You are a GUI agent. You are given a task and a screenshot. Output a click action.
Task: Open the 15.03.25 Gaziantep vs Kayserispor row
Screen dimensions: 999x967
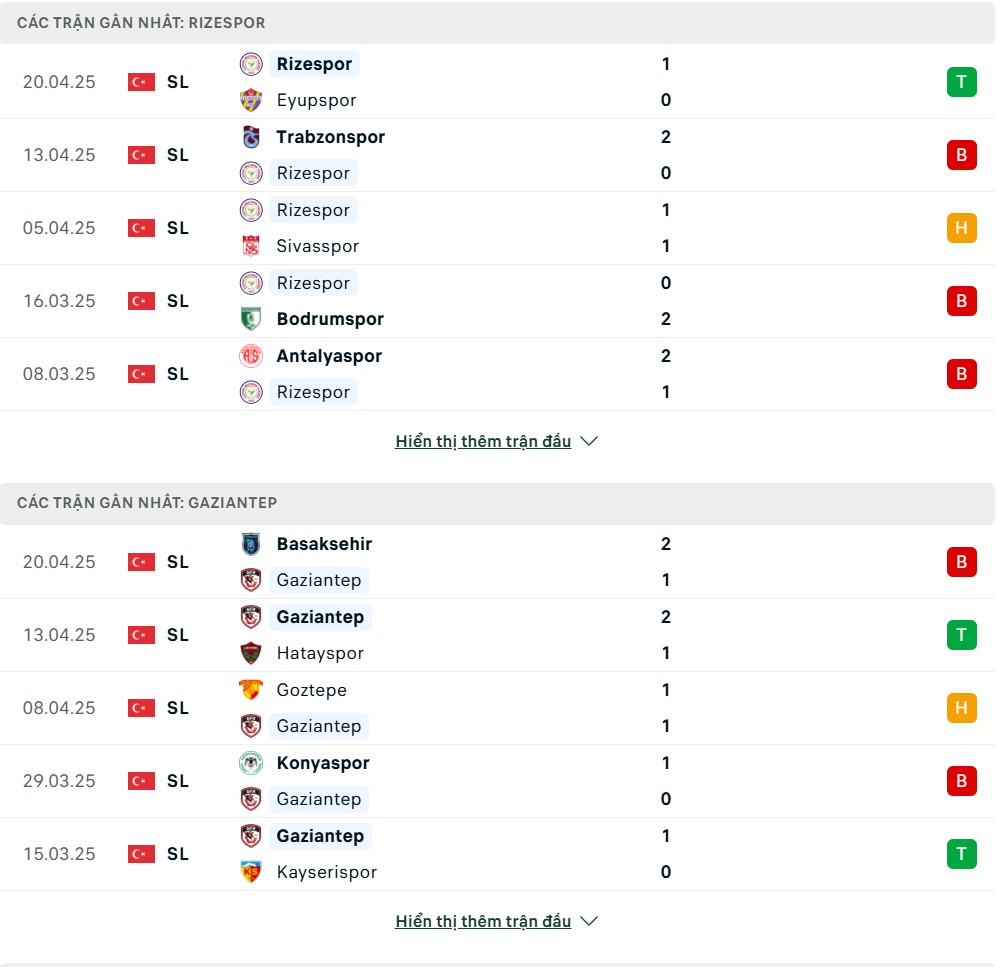[x=498, y=854]
